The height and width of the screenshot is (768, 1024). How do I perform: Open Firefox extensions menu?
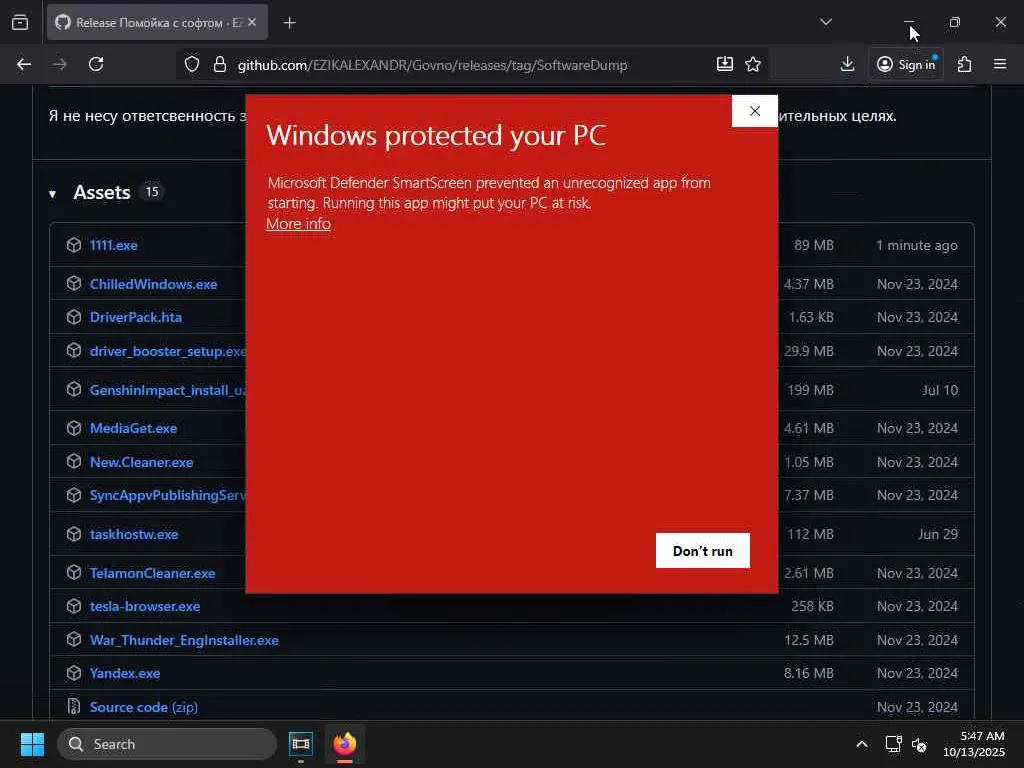click(x=965, y=64)
